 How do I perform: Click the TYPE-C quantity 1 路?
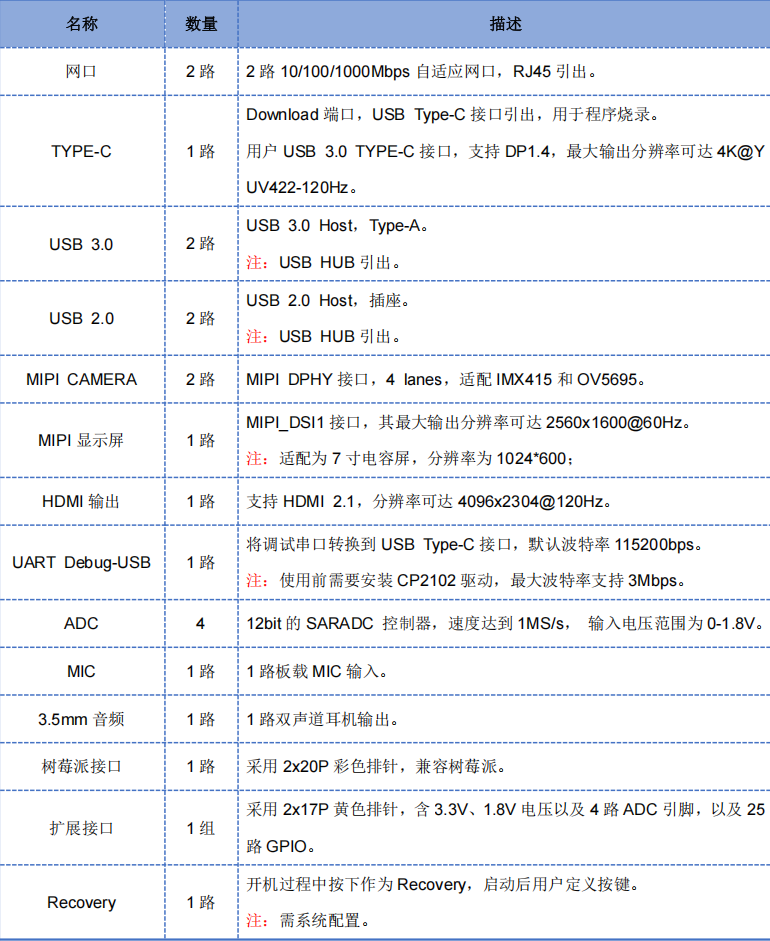pyautogui.click(x=200, y=151)
